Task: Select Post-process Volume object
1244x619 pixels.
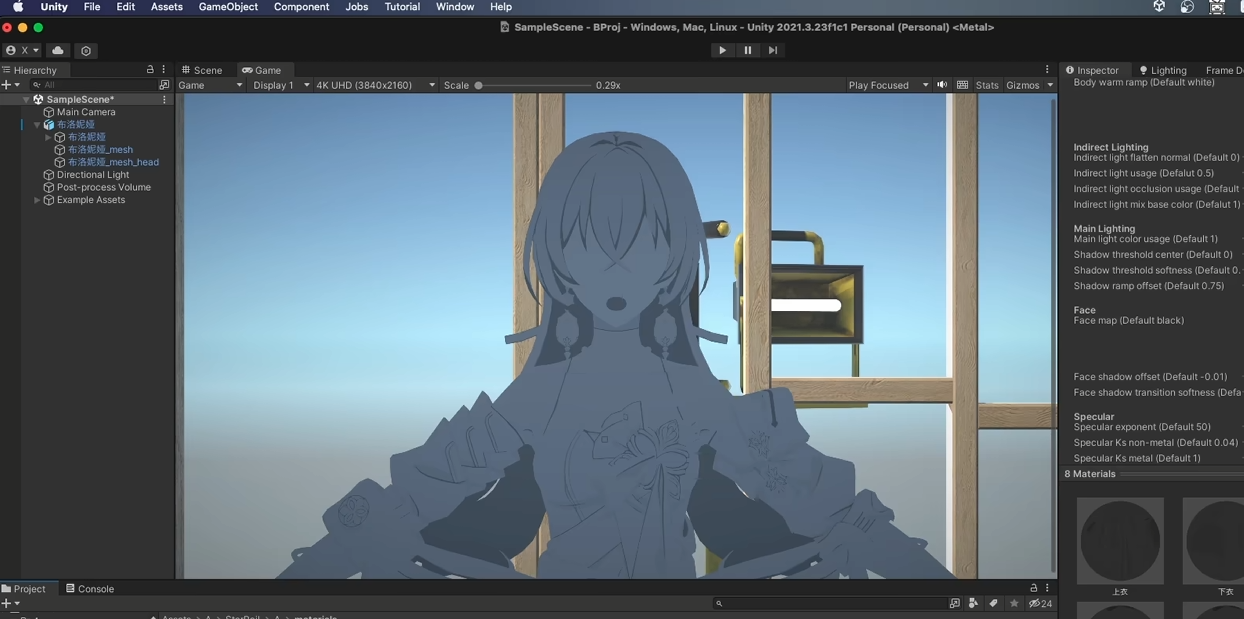Action: point(104,187)
